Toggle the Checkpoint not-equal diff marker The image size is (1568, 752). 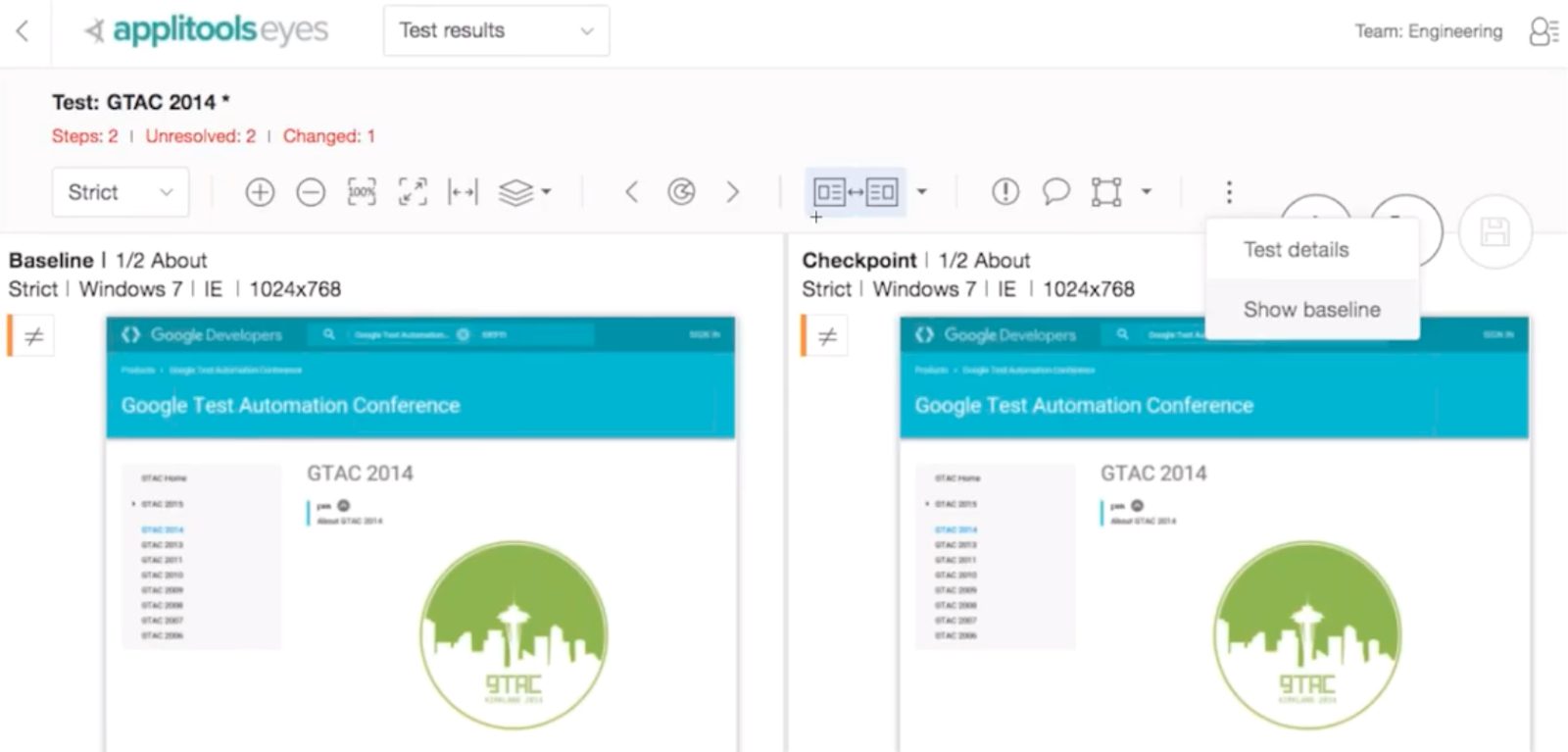point(827,336)
